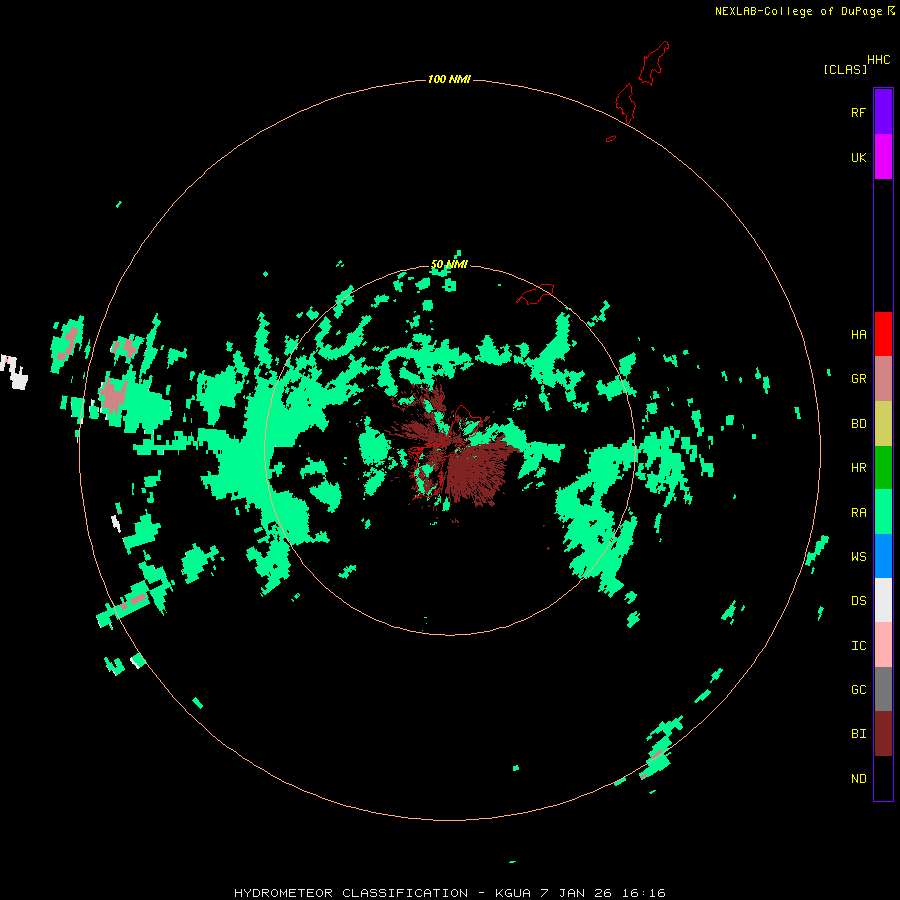Click the GC legend label
The width and height of the screenshot is (900, 900).
point(858,690)
